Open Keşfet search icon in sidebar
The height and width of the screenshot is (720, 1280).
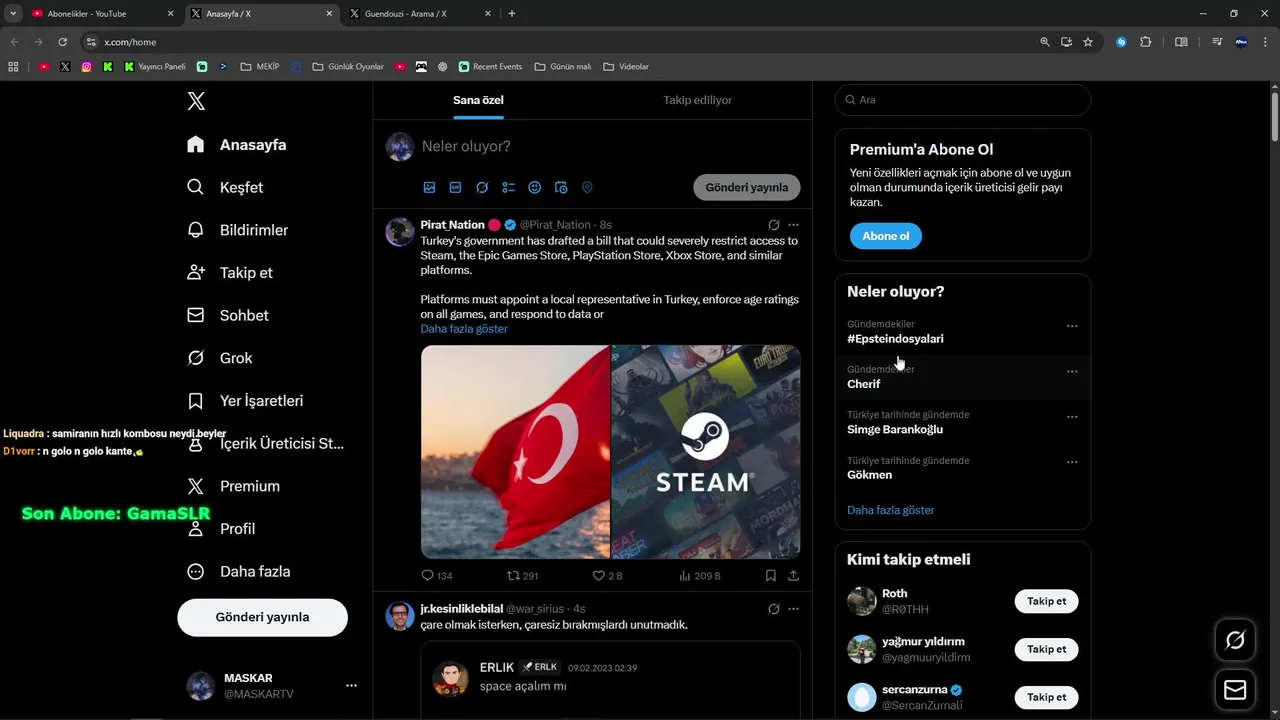196,187
